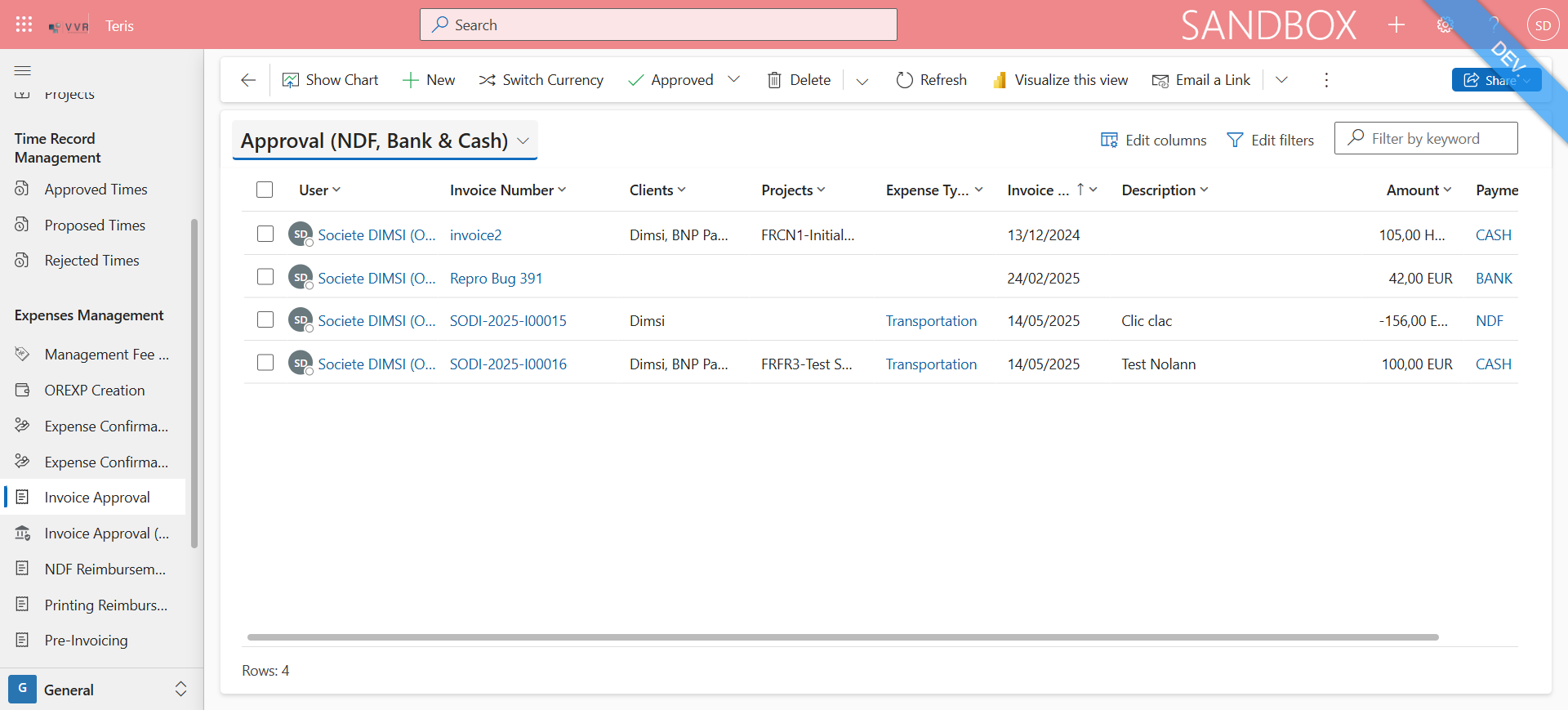
Task: Click the Show Chart button
Action: pos(330,80)
